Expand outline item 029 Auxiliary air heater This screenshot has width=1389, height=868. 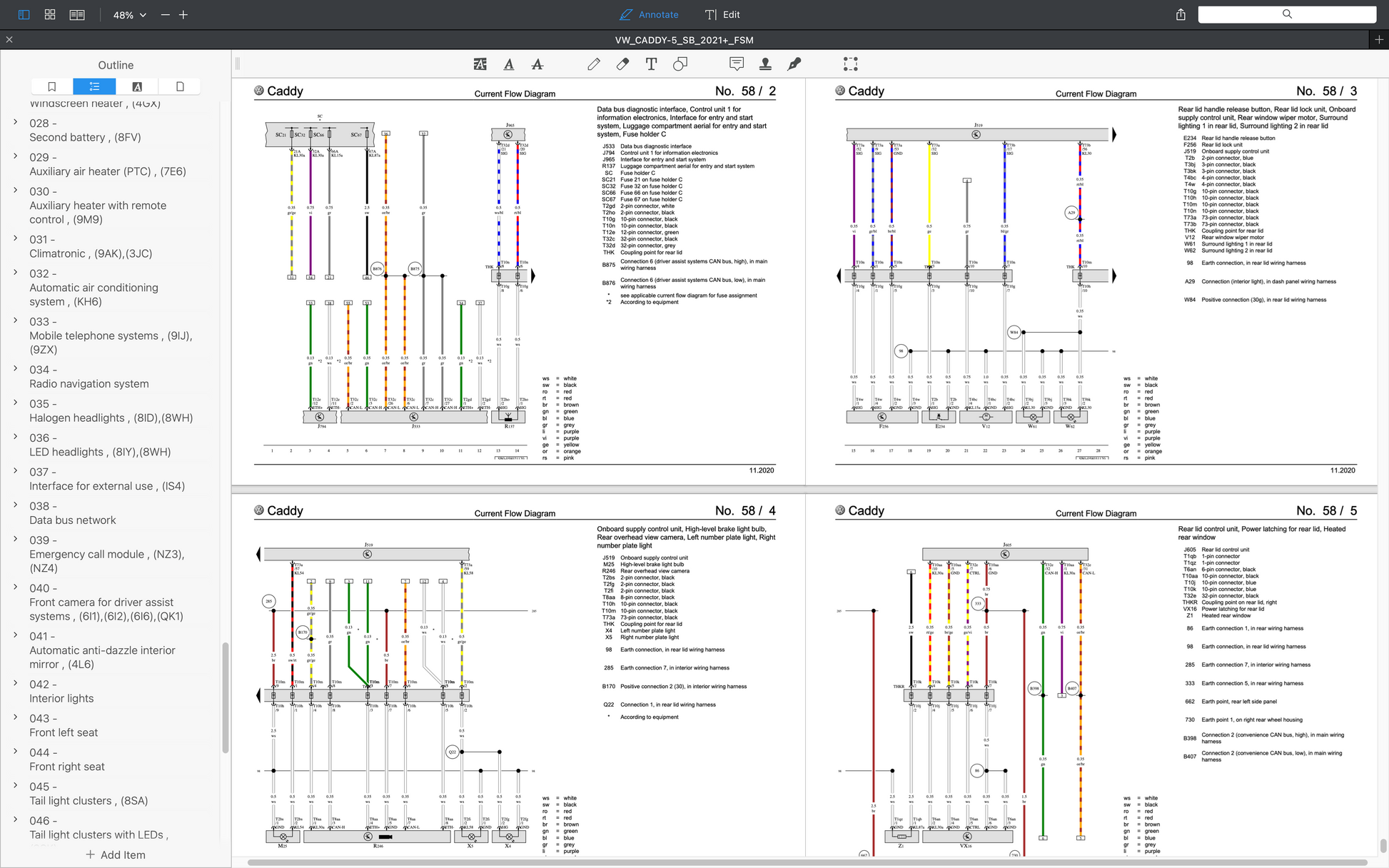[16, 156]
